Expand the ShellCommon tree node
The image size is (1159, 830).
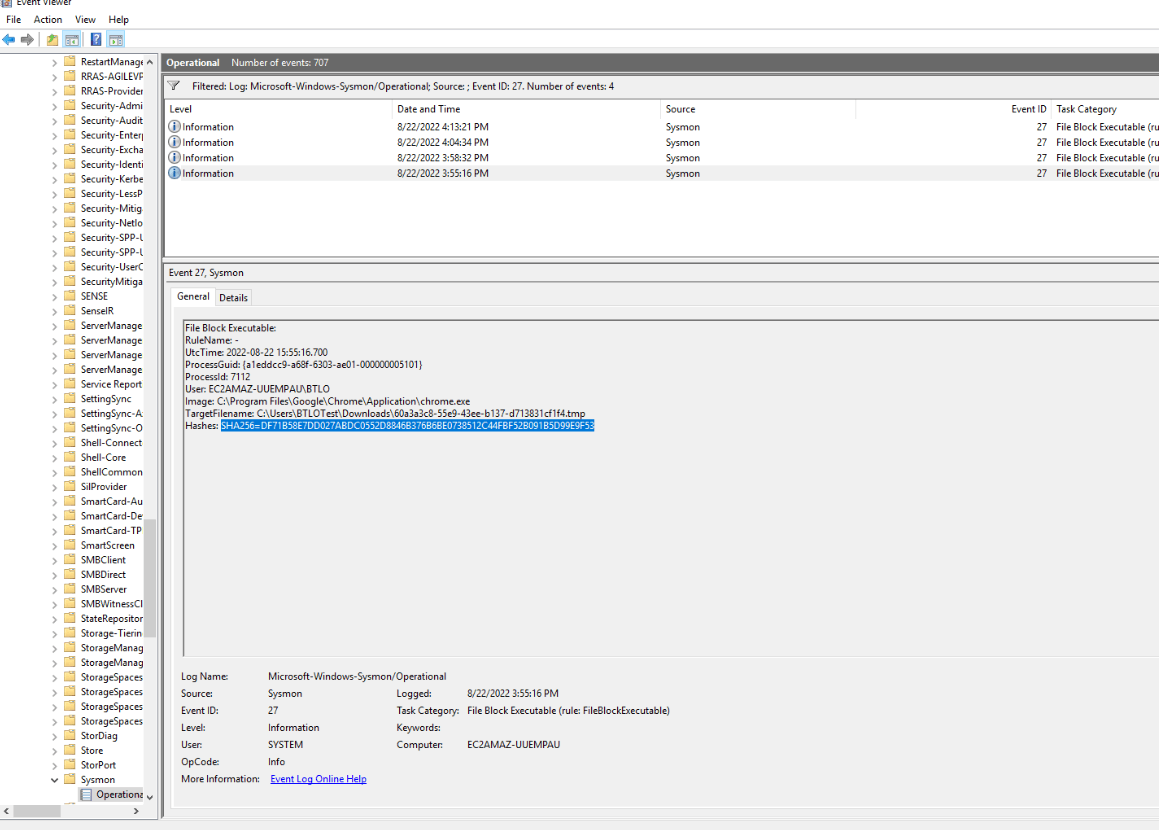tap(54, 472)
